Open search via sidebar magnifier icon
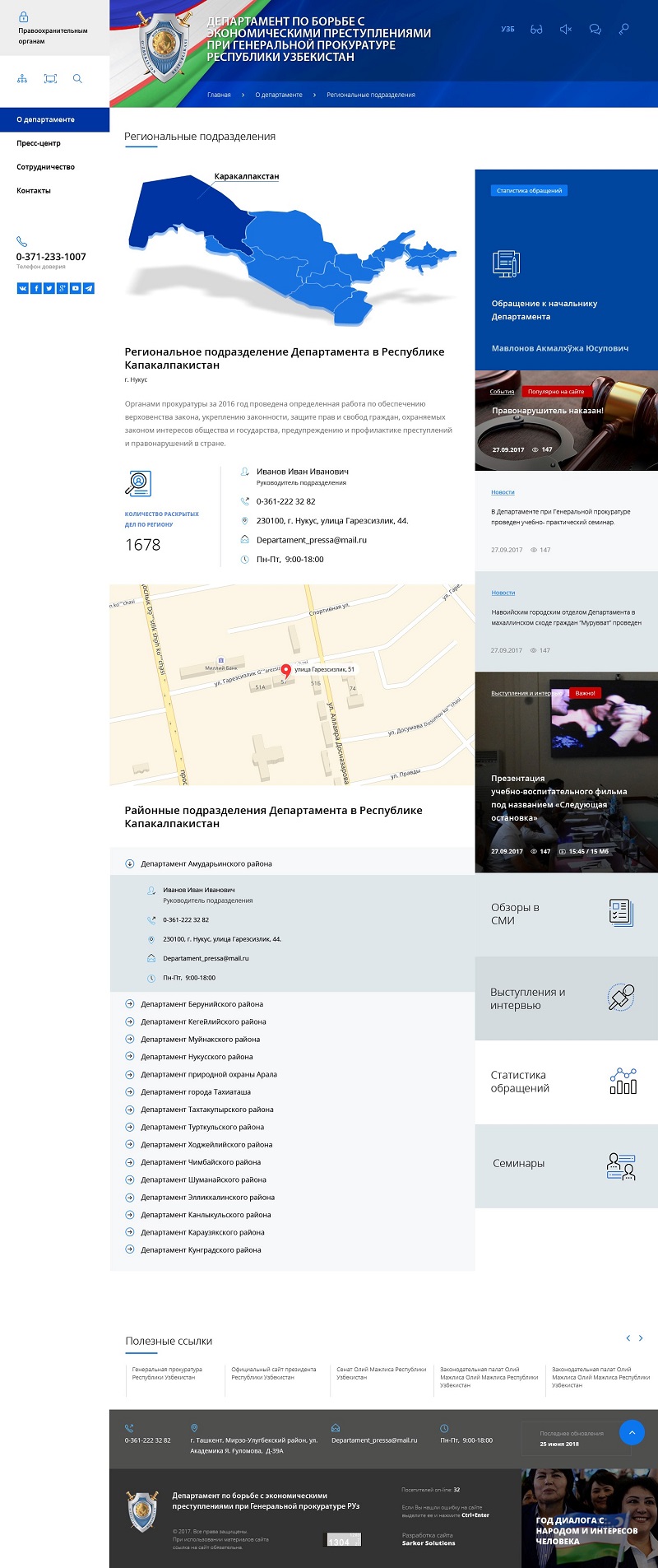Viewport: 658px width, 1568px height. [x=77, y=79]
